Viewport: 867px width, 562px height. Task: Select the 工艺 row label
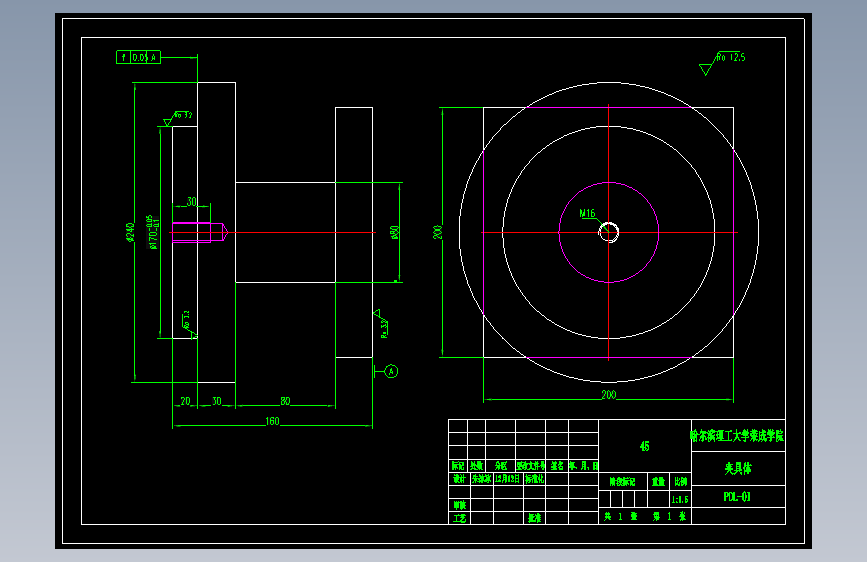459,518
